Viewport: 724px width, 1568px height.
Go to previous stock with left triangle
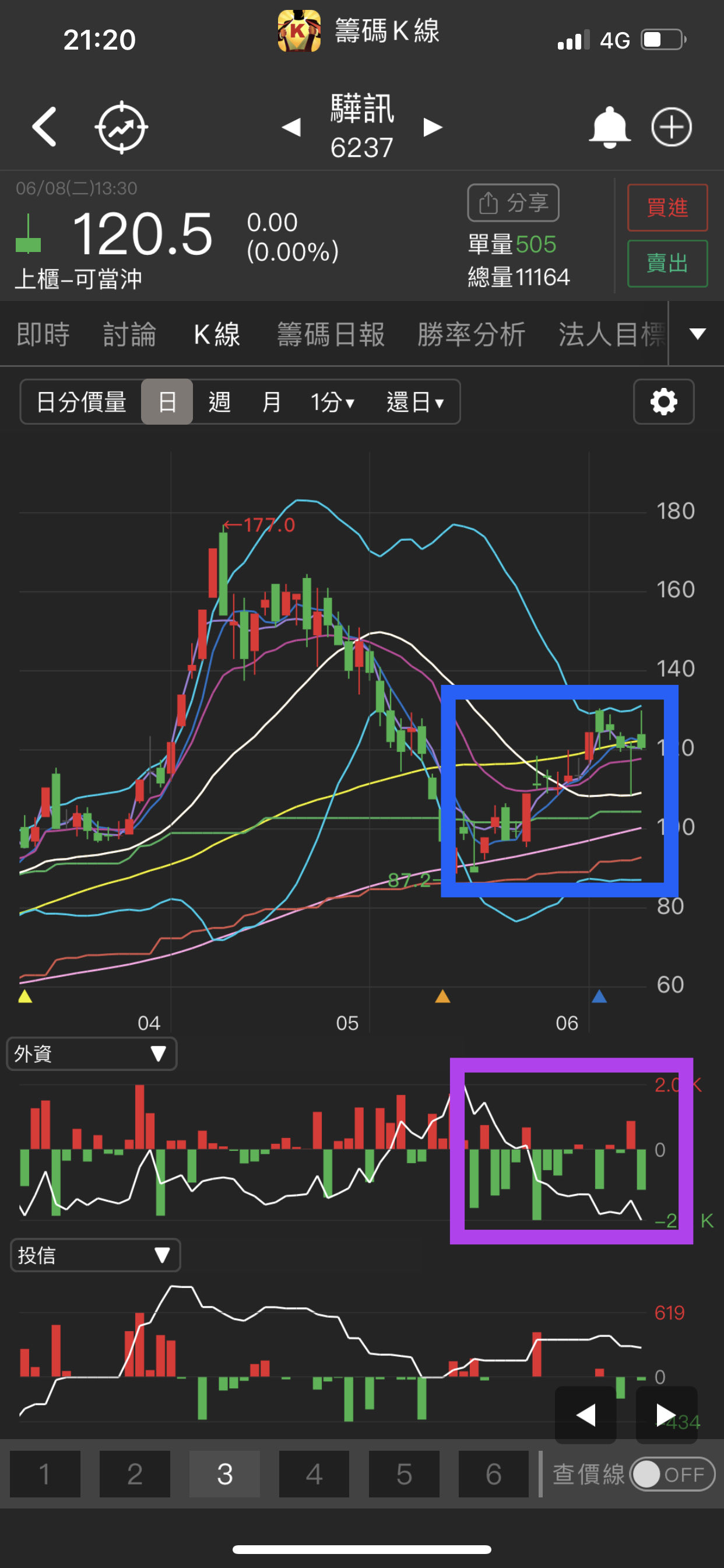291,127
